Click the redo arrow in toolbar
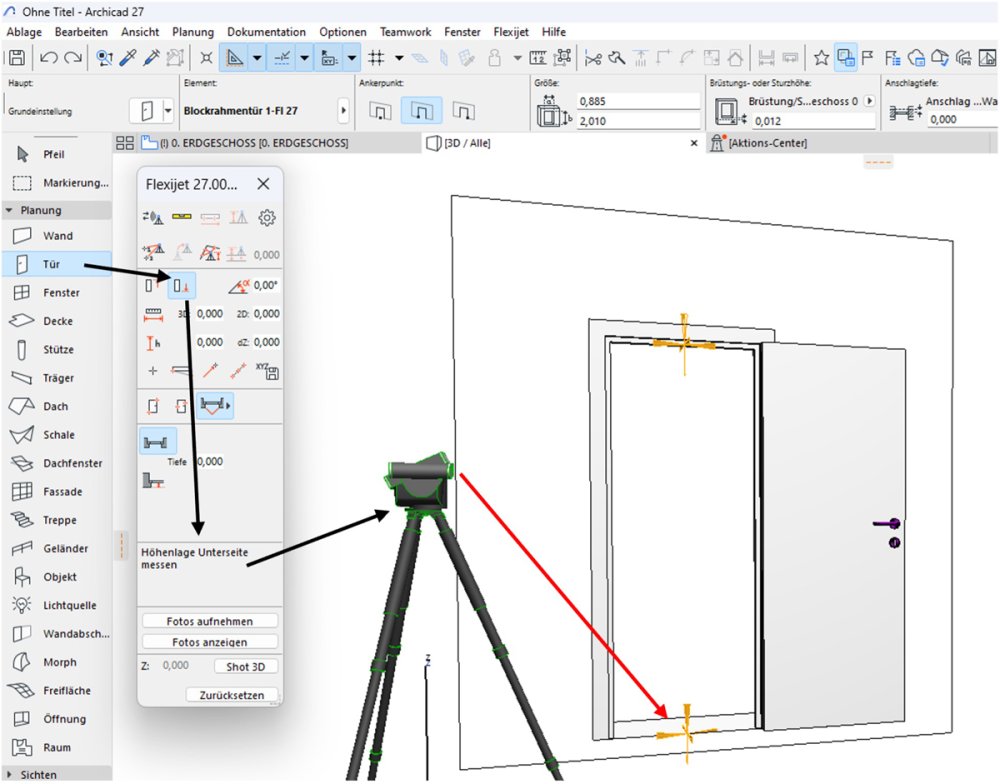 (x=73, y=58)
